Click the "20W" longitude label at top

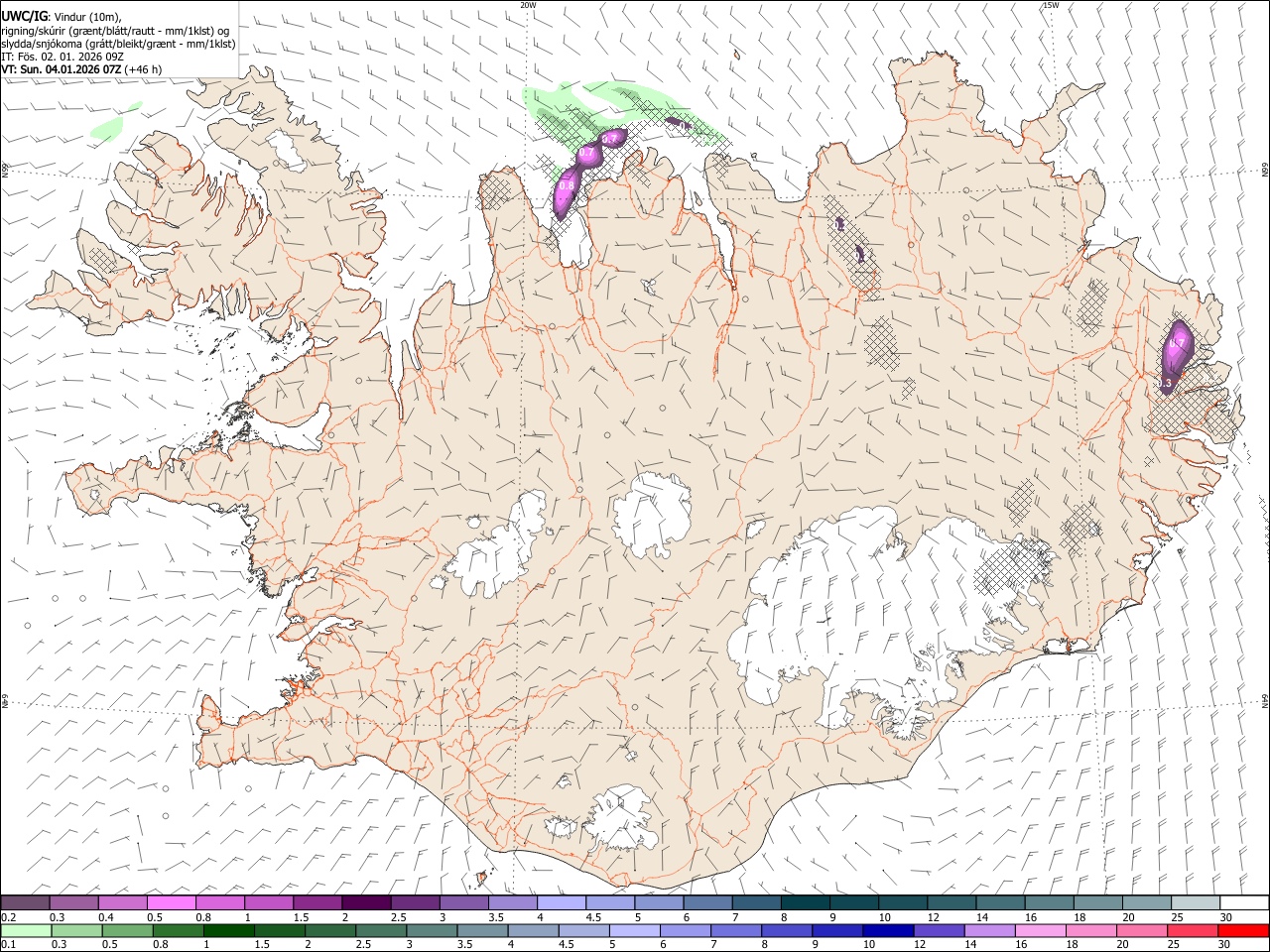click(x=528, y=5)
